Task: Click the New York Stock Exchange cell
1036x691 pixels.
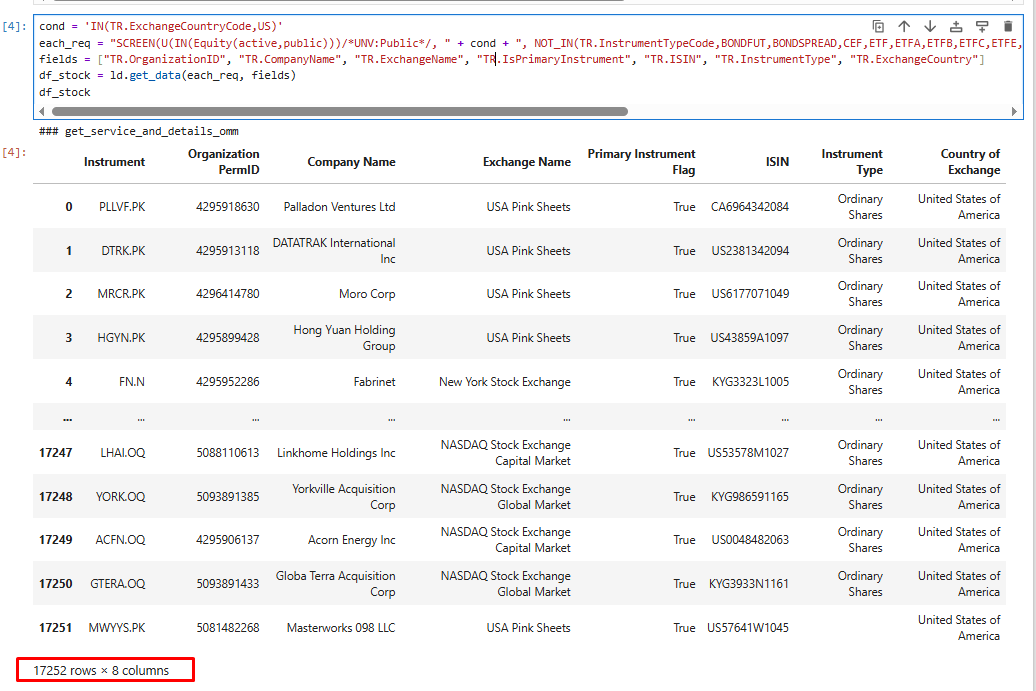Action: pyautogui.click(x=505, y=382)
